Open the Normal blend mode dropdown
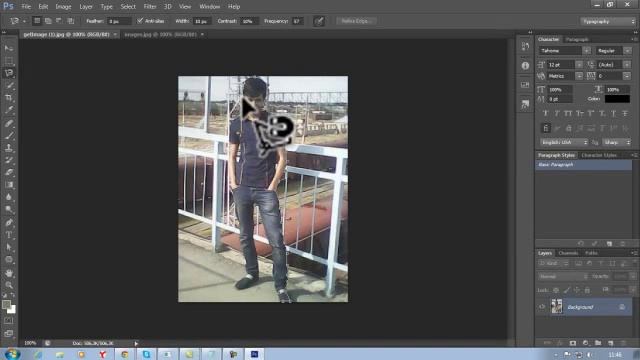 click(x=564, y=276)
